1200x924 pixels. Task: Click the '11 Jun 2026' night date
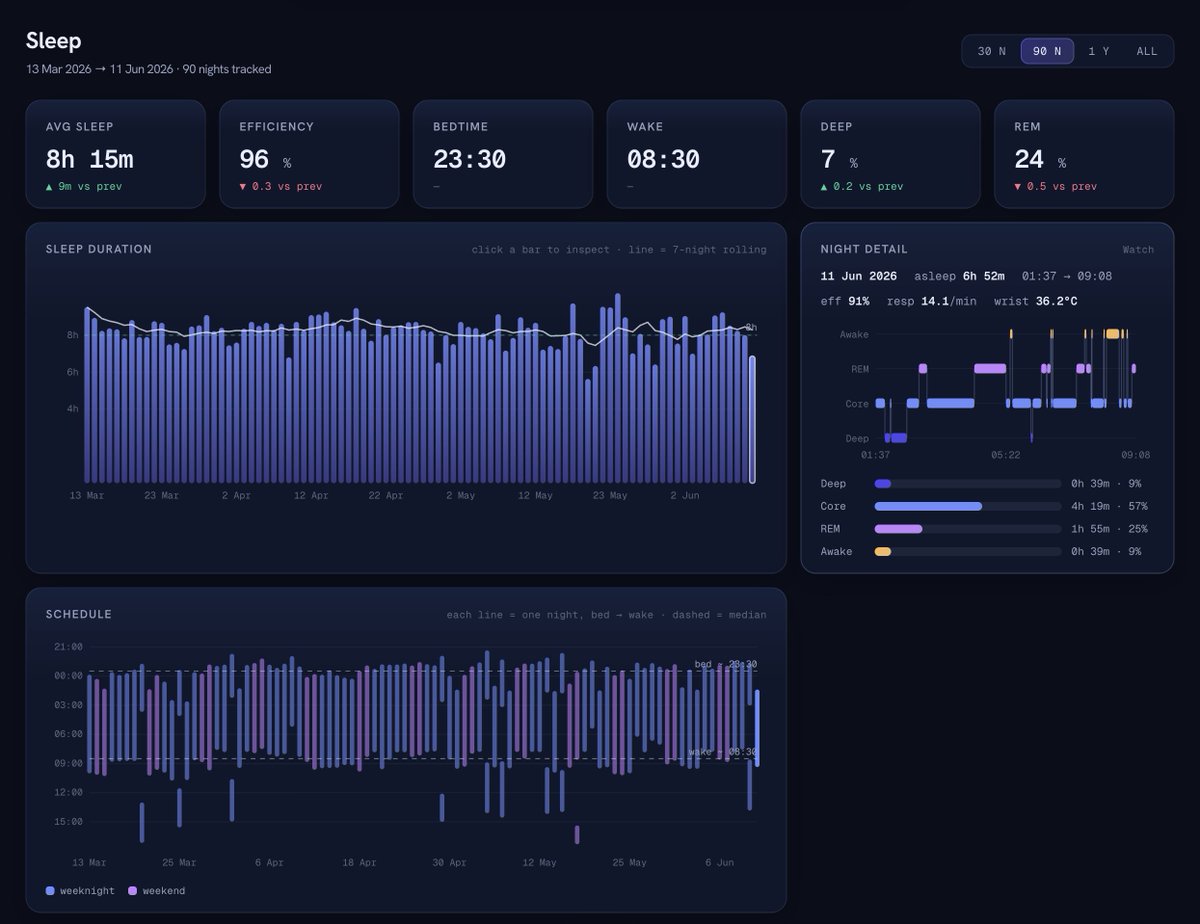(x=859, y=276)
